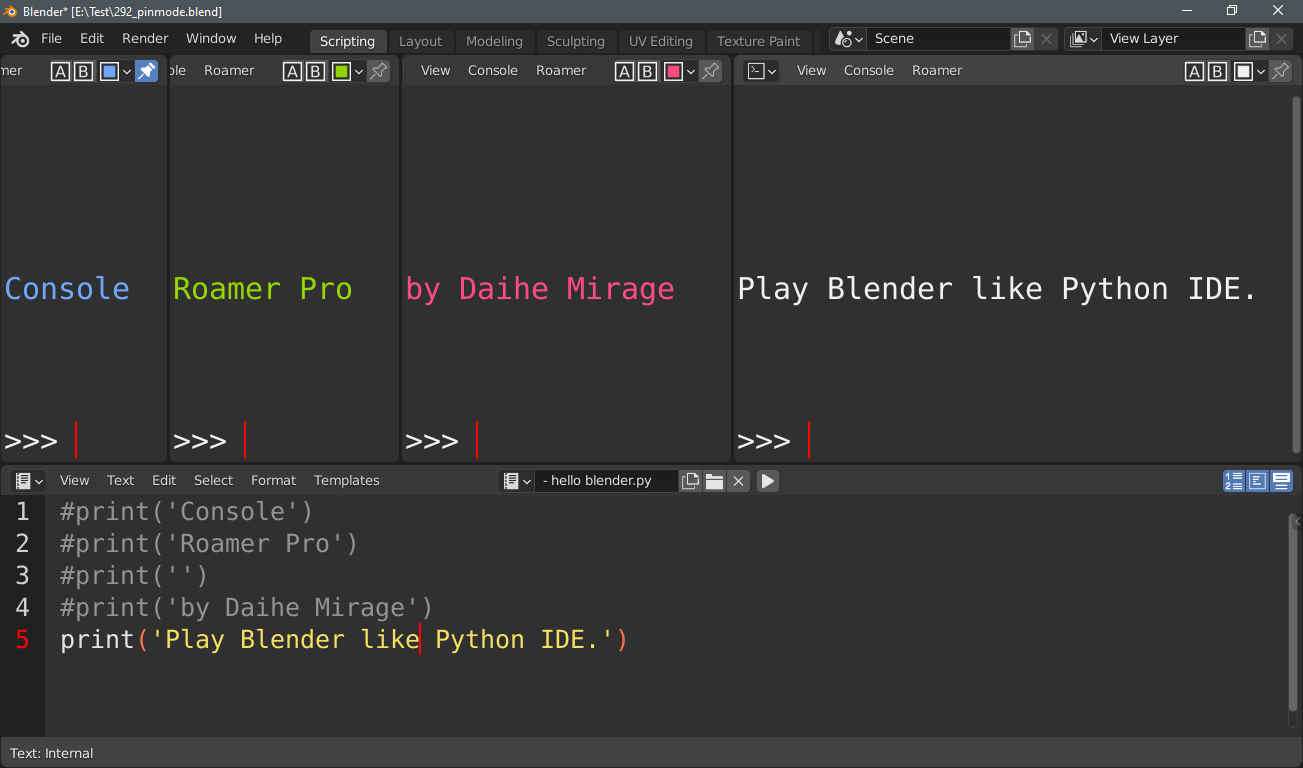Image resolution: width=1303 pixels, height=768 pixels.
Task: Open the Window menu
Action: 211,39
